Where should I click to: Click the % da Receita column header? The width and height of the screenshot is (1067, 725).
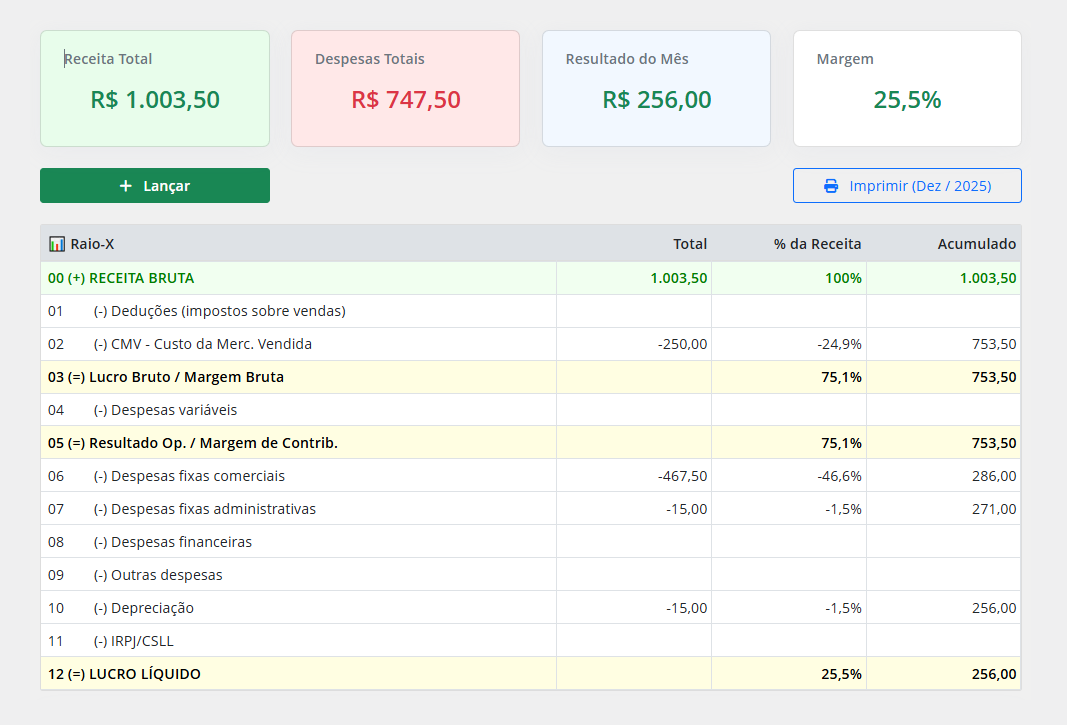coord(817,244)
